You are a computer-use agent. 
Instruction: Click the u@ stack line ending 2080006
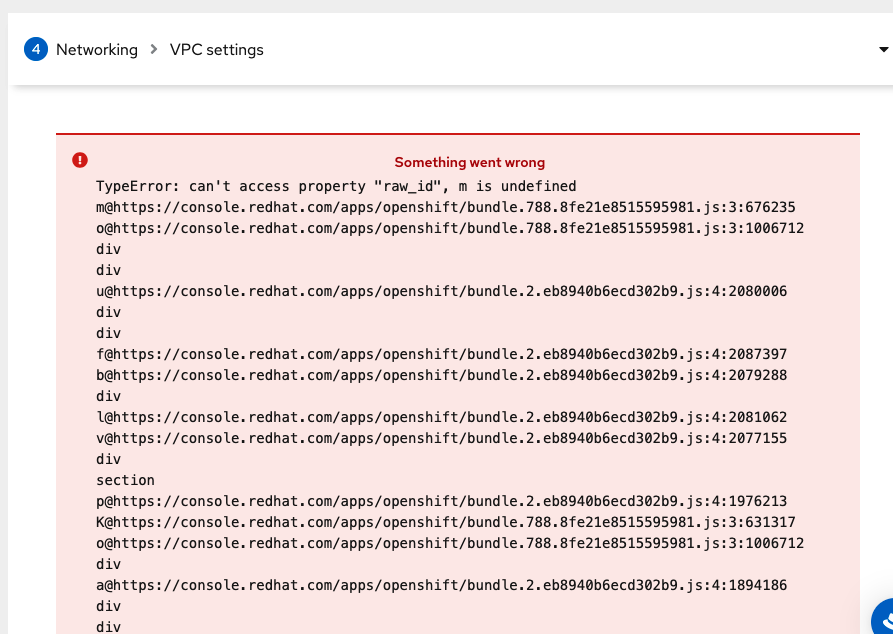click(441, 291)
